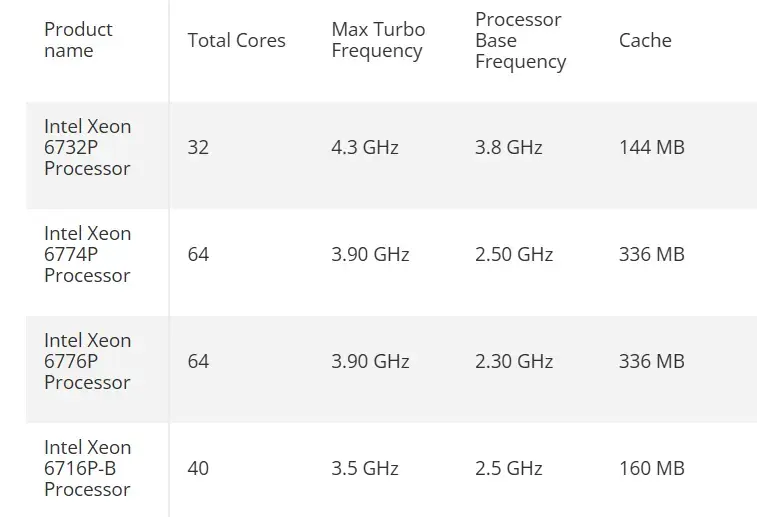Open Intel Xeon 6716P-B Processor entry
Image resolution: width=757 pixels, height=517 pixels.
(87, 468)
